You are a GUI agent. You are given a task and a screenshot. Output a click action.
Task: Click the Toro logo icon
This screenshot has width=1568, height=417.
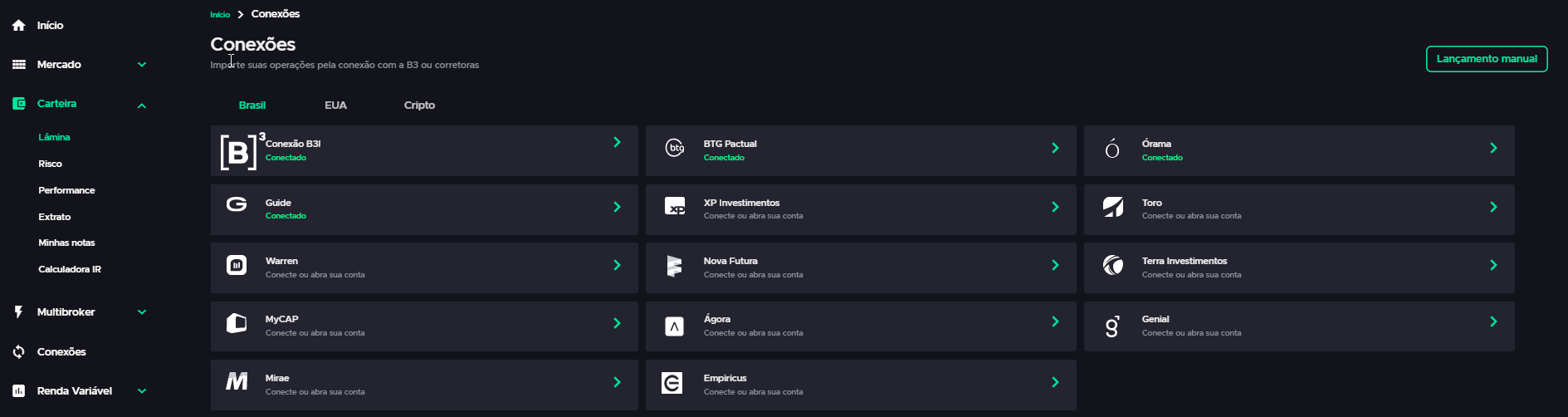(1113, 207)
